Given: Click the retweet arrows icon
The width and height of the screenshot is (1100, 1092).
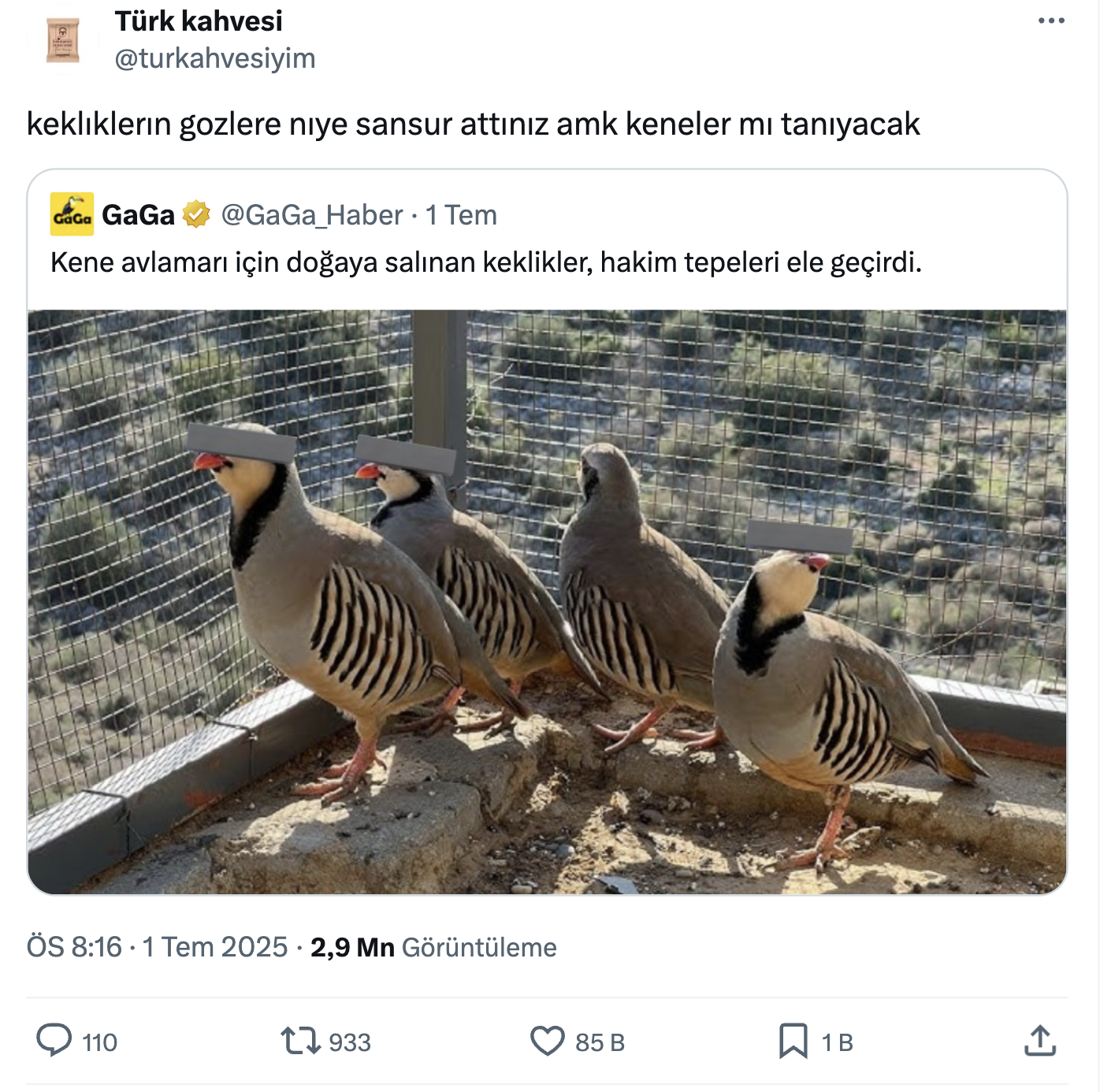Looking at the screenshot, I should 301,1041.
